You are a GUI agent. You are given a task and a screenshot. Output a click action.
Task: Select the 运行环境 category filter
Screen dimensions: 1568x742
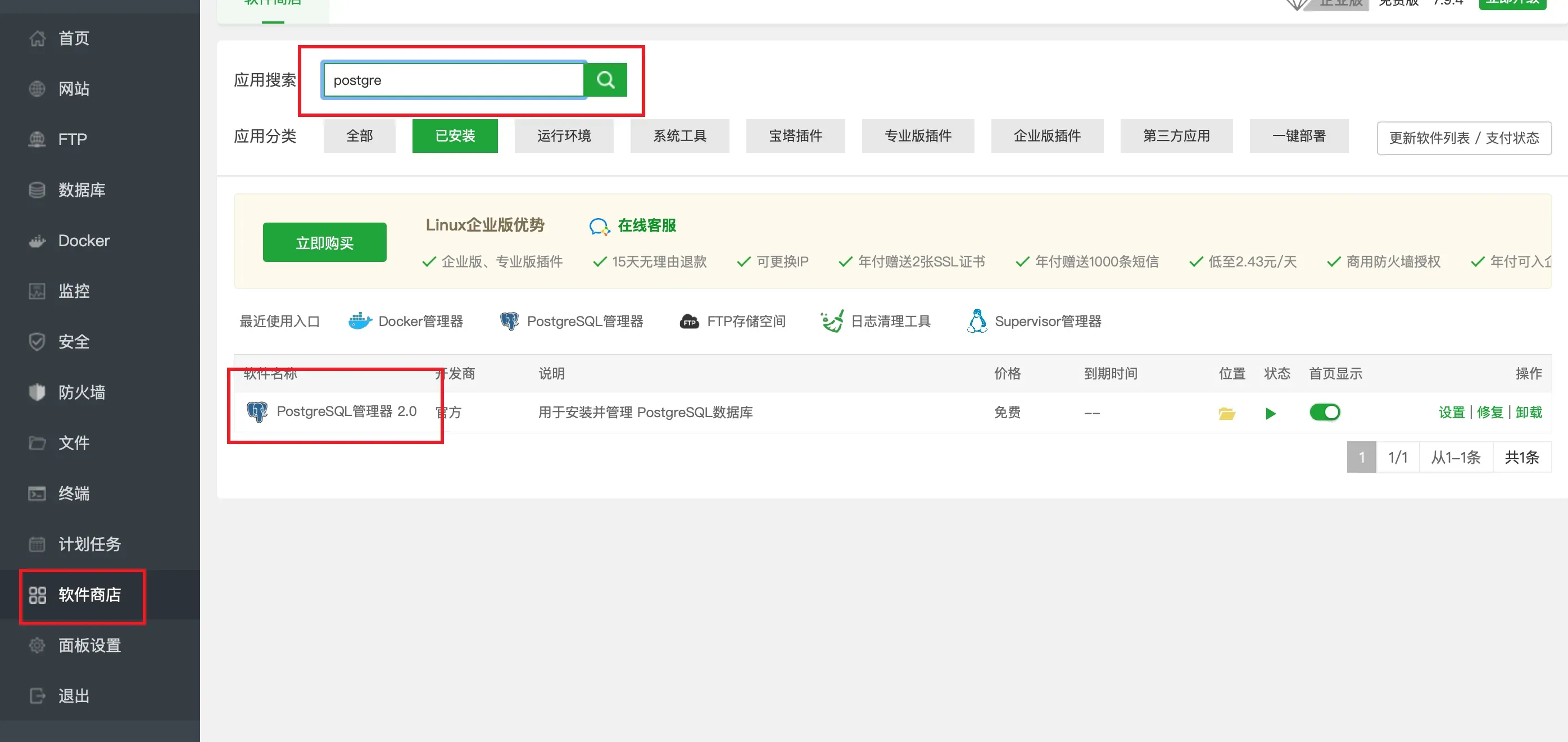[x=564, y=135]
